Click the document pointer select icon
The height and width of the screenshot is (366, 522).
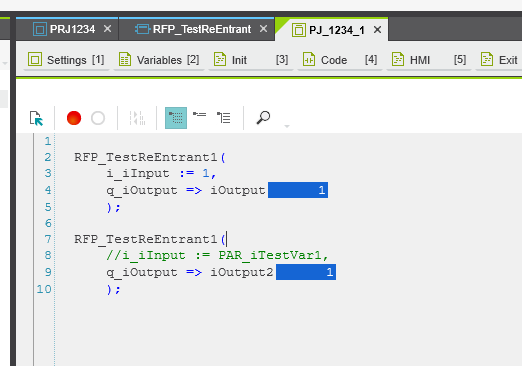(x=36, y=118)
